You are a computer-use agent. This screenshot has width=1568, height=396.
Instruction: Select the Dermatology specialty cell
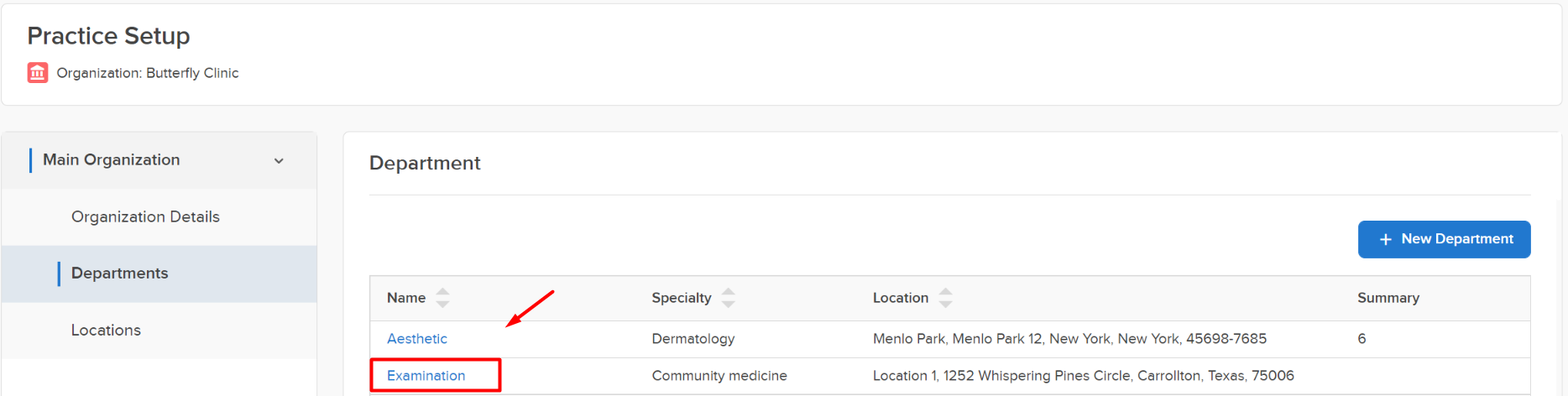coord(693,339)
